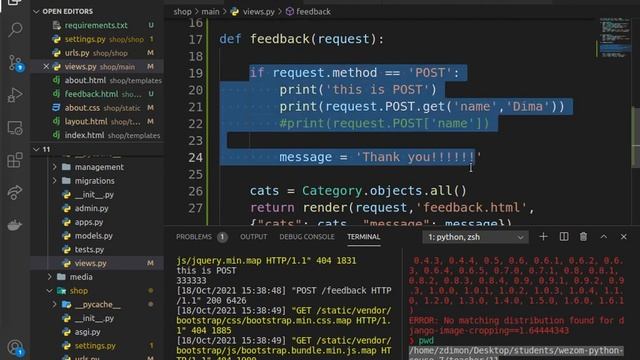The image size is (640, 360).
Task: Open feedback.html in Open Editors
Action: (x=96, y=94)
